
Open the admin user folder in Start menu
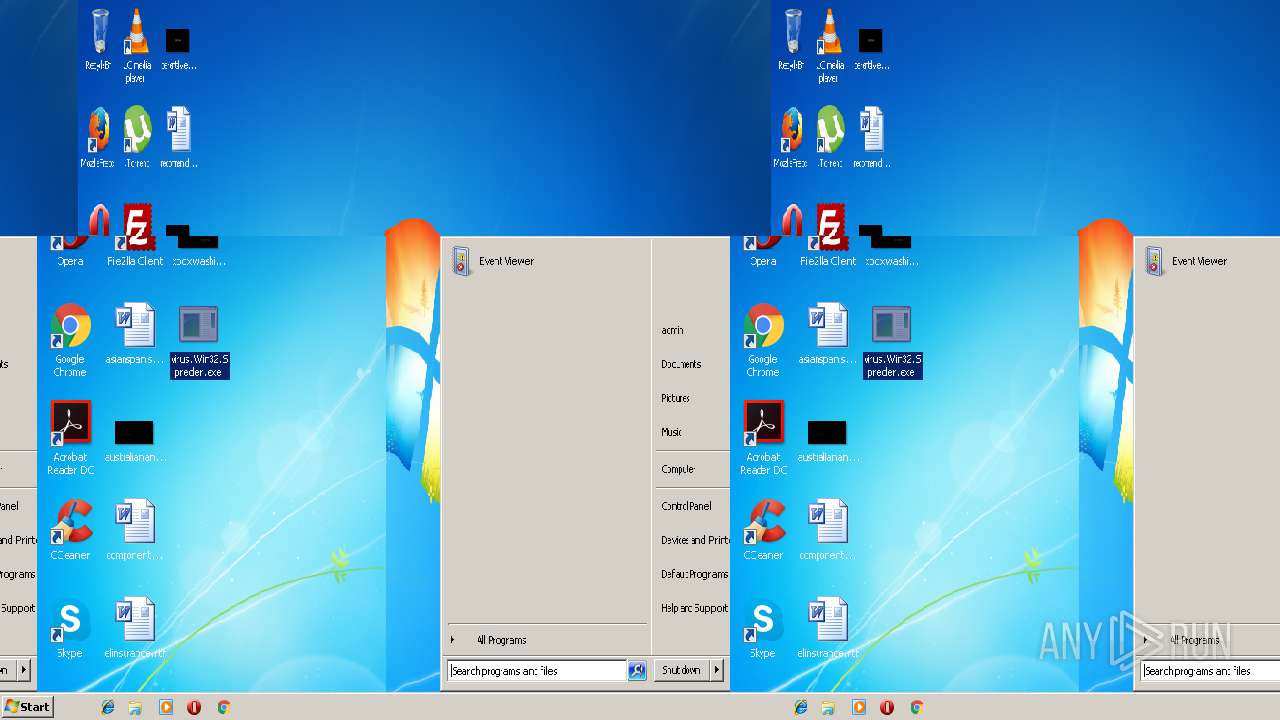tap(672, 330)
